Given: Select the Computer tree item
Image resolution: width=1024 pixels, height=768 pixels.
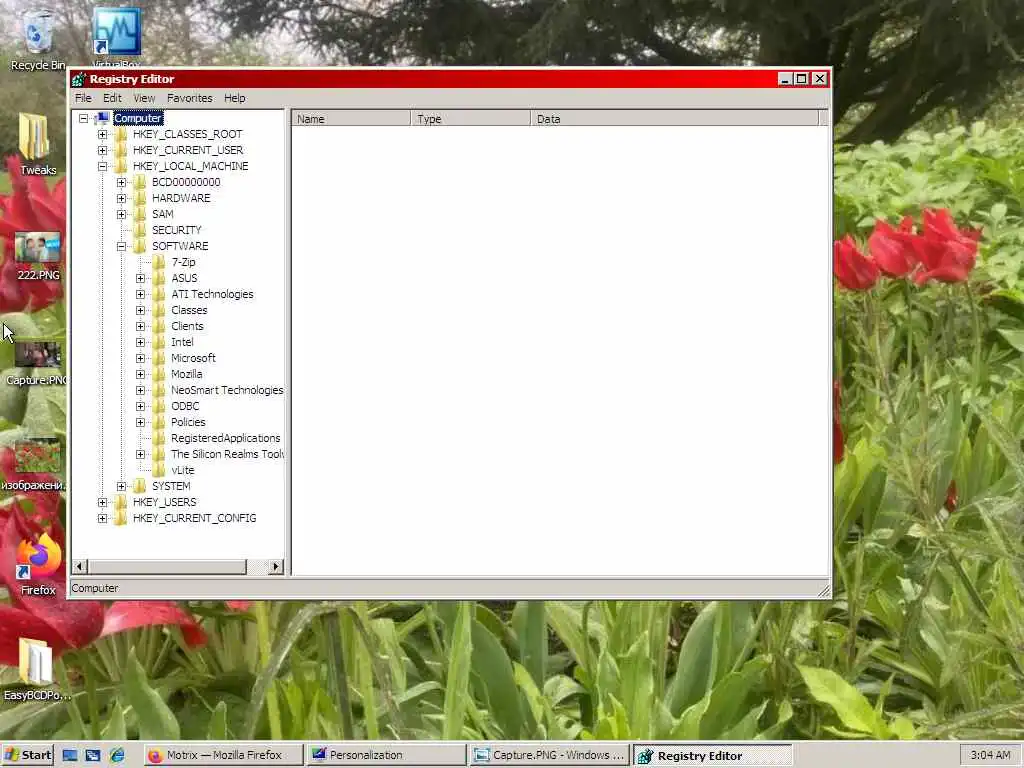Looking at the screenshot, I should (x=138, y=118).
